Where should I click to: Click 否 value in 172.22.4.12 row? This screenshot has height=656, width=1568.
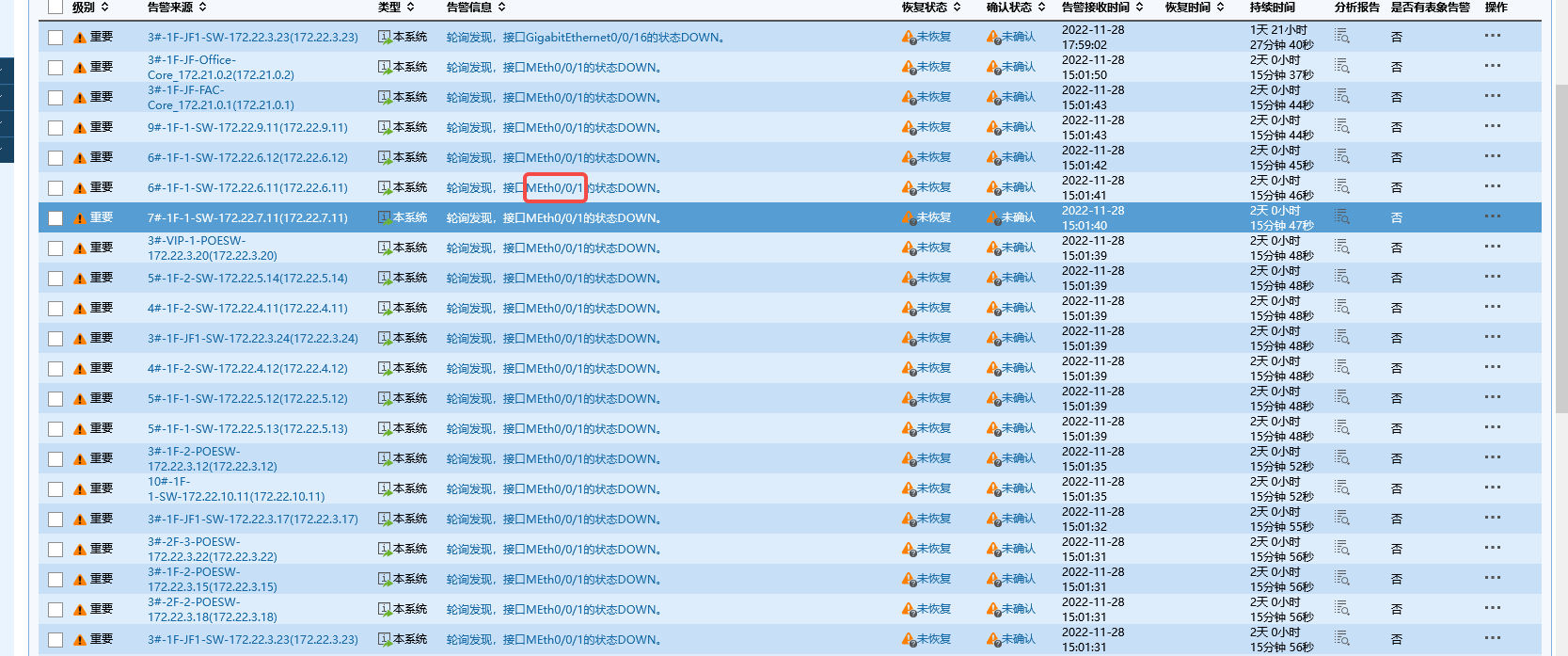point(1396,368)
